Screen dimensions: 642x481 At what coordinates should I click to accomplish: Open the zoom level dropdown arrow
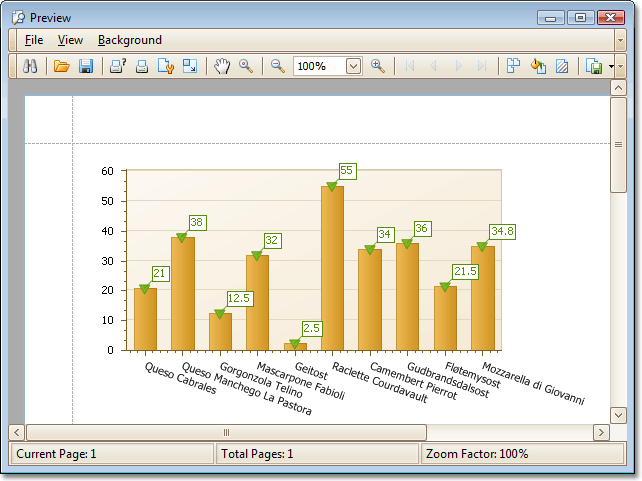(353, 66)
